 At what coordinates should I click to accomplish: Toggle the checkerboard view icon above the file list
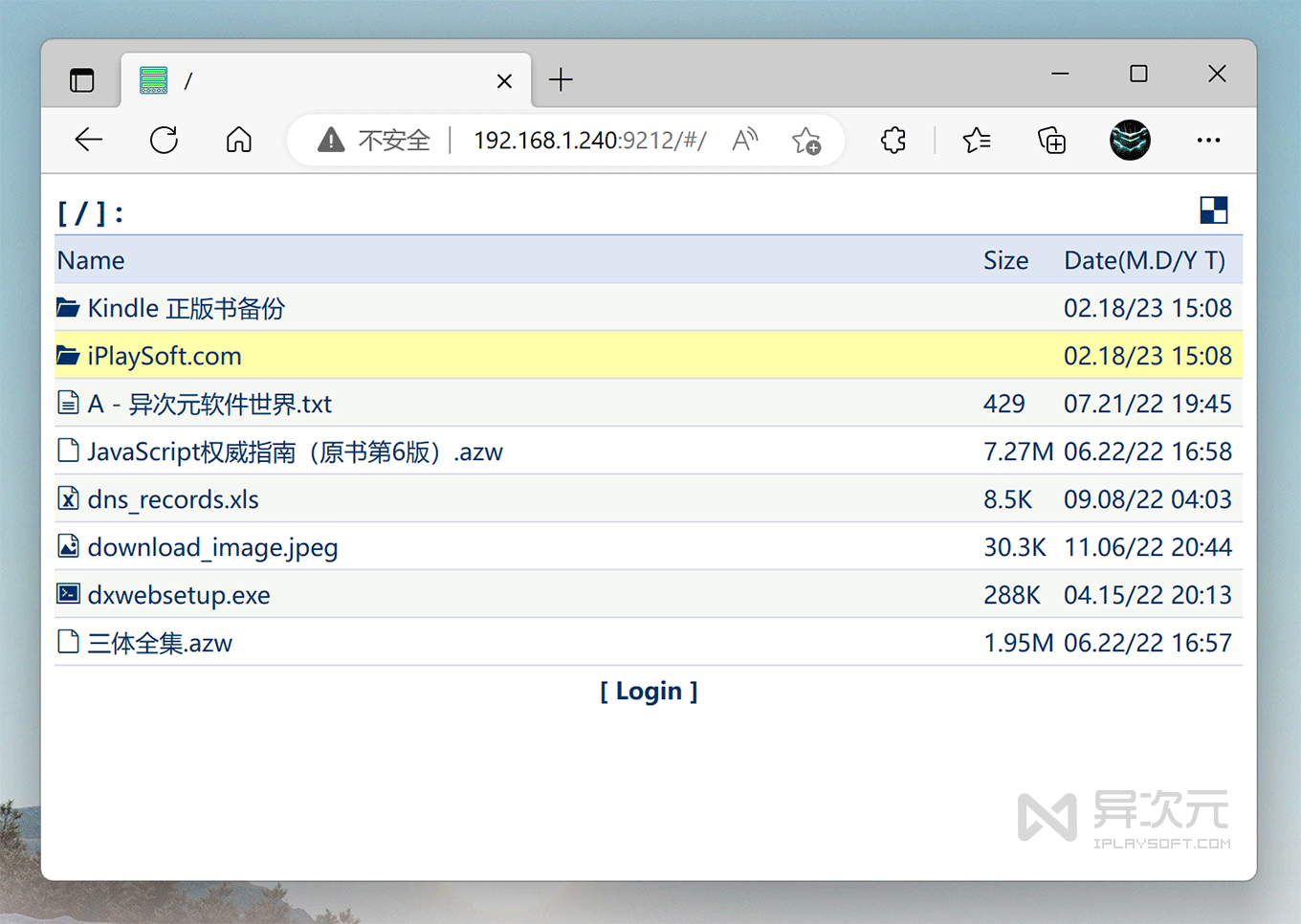pos(1213,209)
